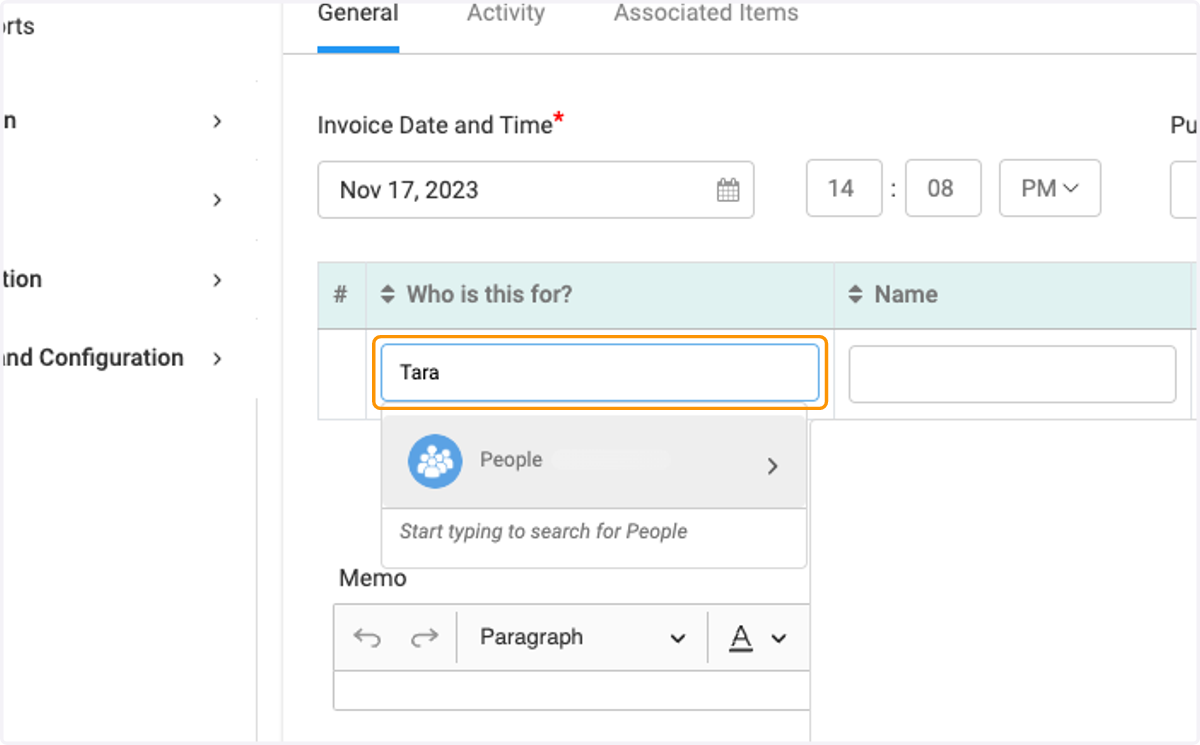Switch to the Activity tab
Image resolution: width=1200 pixels, height=745 pixels.
pos(506,14)
